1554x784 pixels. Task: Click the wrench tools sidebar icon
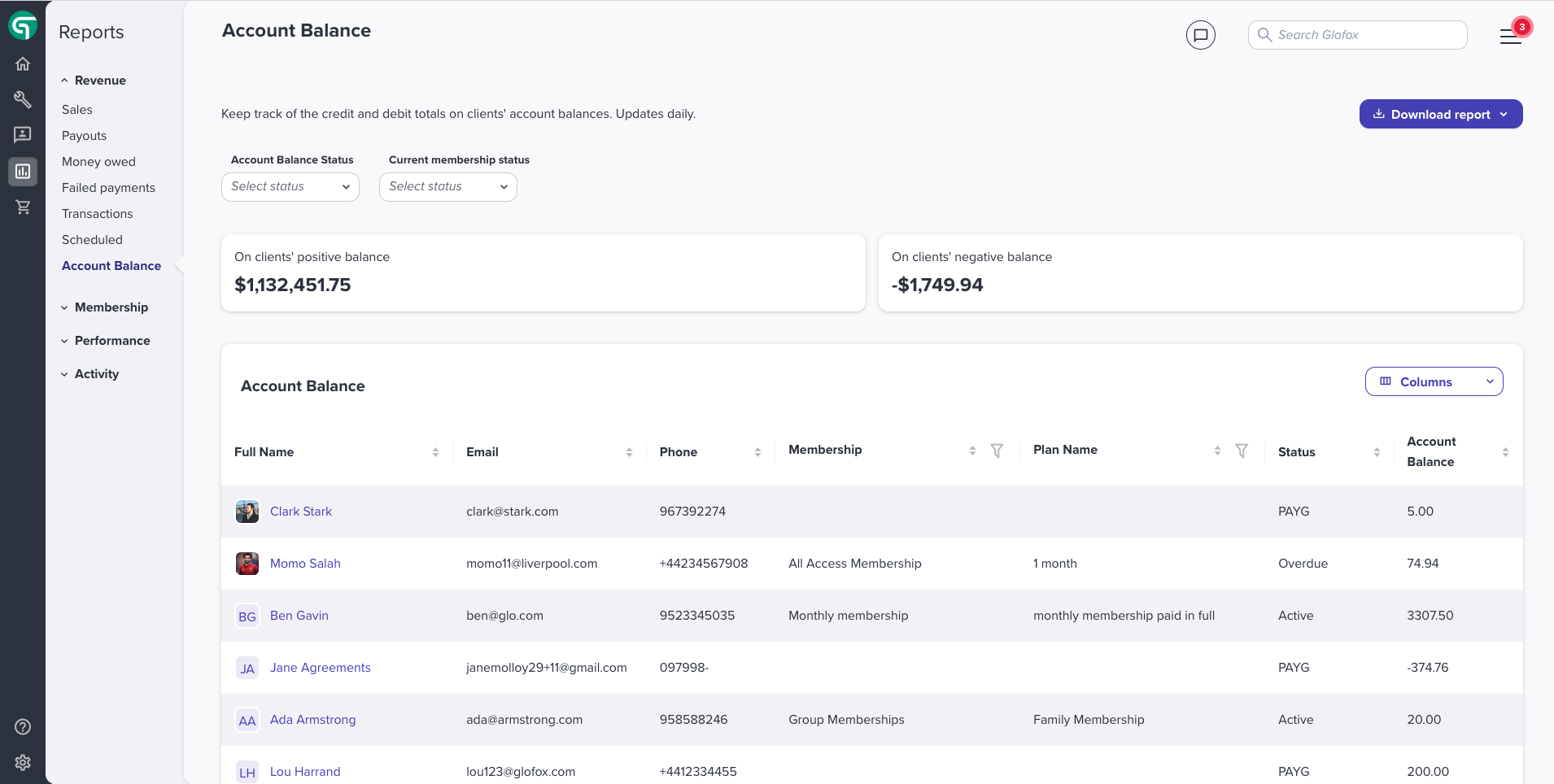tap(23, 99)
